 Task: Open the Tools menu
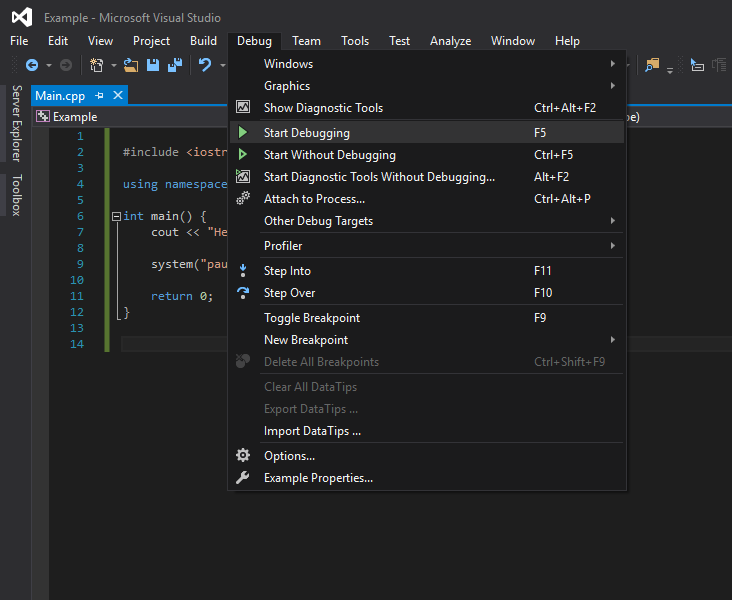tap(355, 41)
